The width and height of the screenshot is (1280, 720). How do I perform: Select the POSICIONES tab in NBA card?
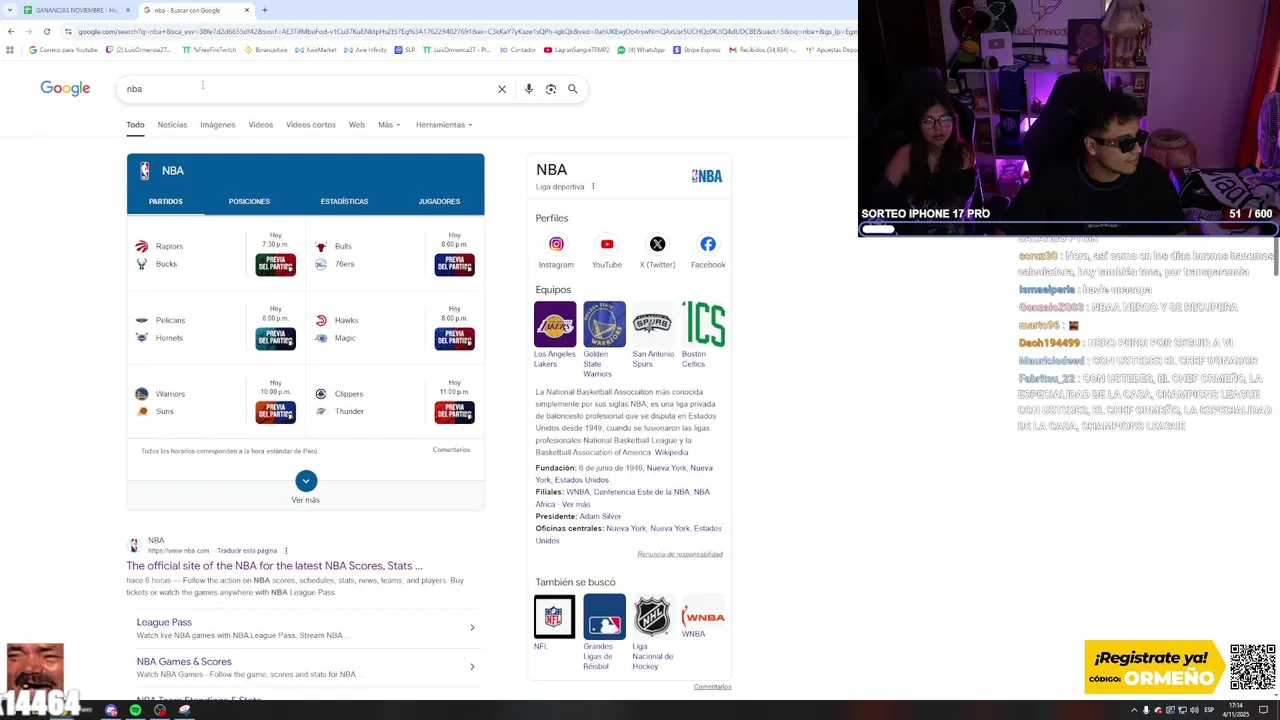coord(249,201)
